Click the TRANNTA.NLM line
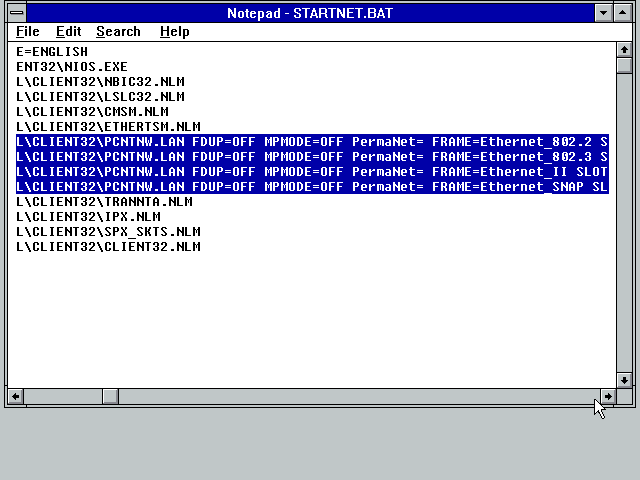Viewport: 640px width, 480px height. pyautogui.click(x=104, y=202)
